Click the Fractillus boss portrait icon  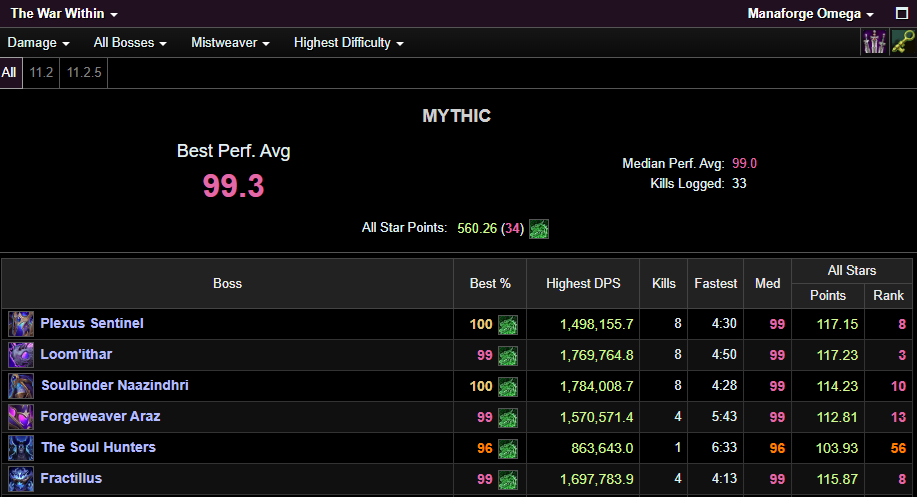coord(21,479)
